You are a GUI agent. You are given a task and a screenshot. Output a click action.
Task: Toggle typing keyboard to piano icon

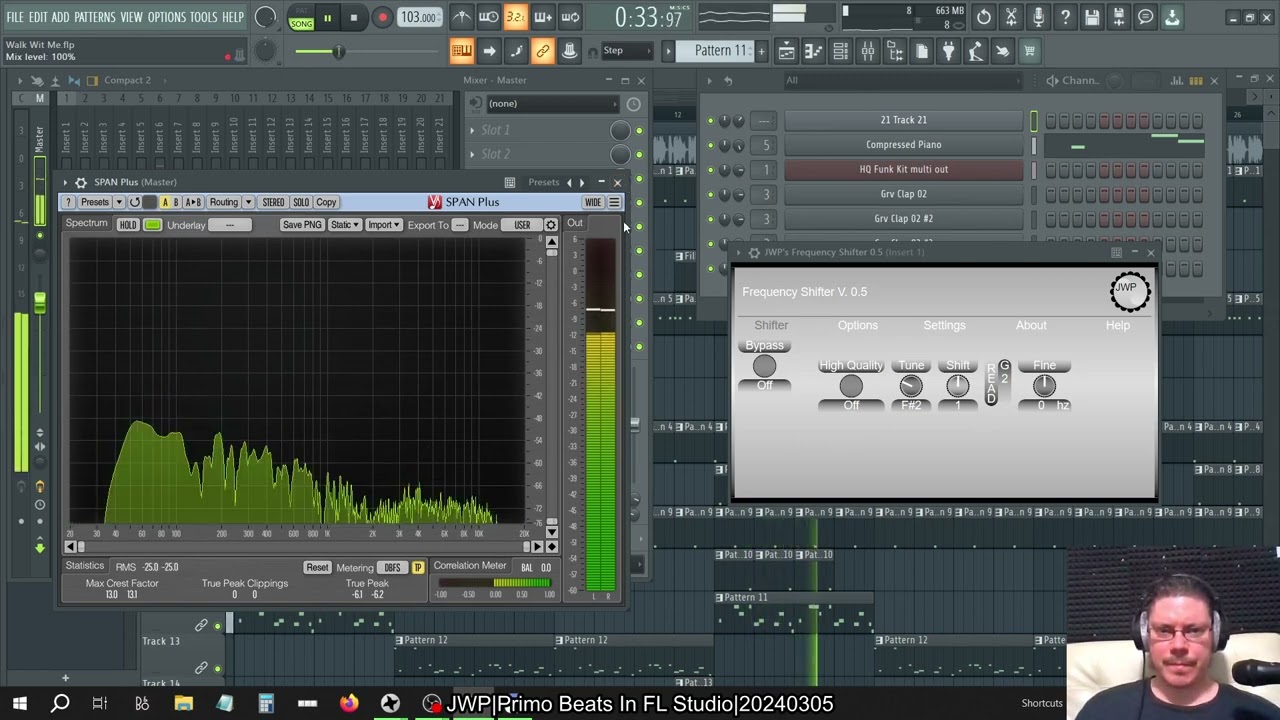pyautogui.click(x=461, y=51)
